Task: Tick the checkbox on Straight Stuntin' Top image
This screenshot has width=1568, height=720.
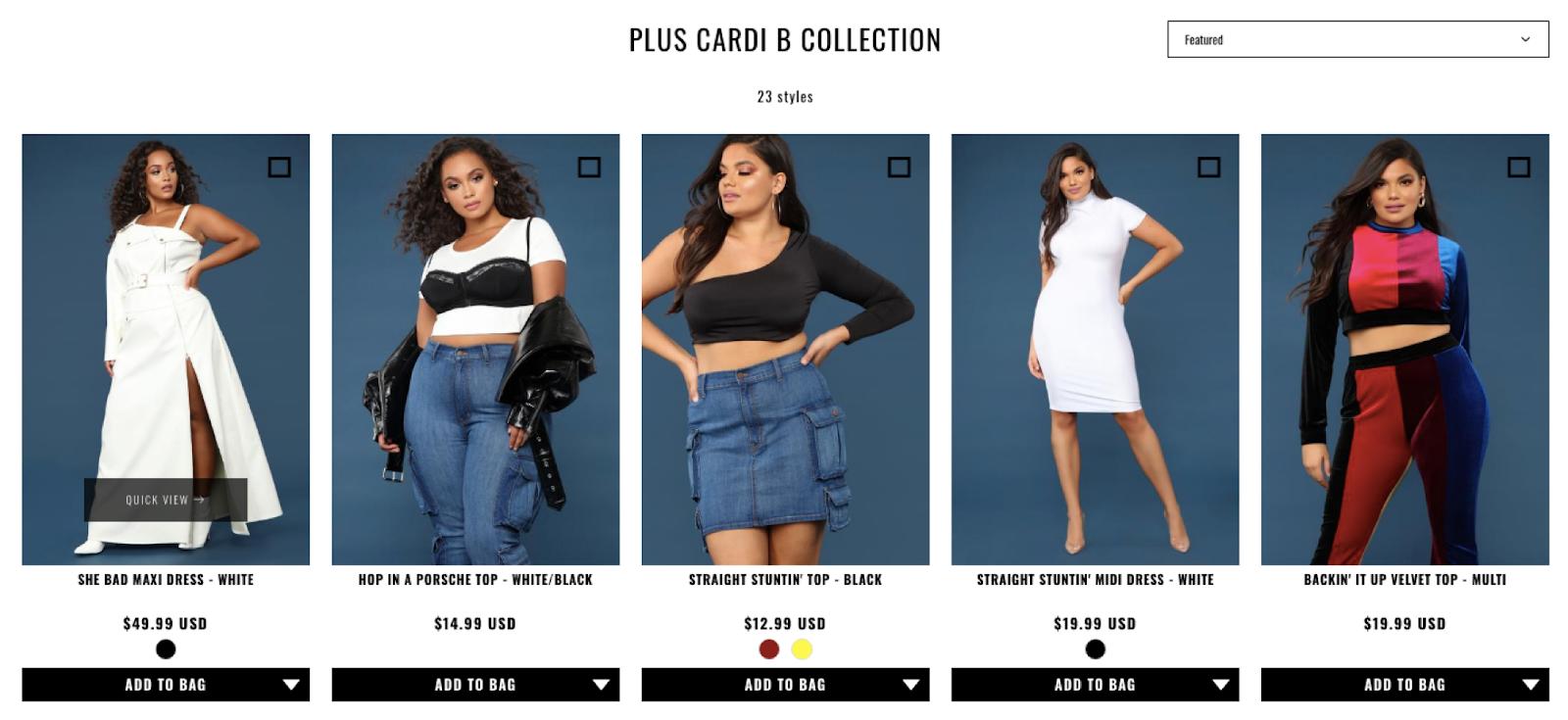Action: click(x=899, y=168)
